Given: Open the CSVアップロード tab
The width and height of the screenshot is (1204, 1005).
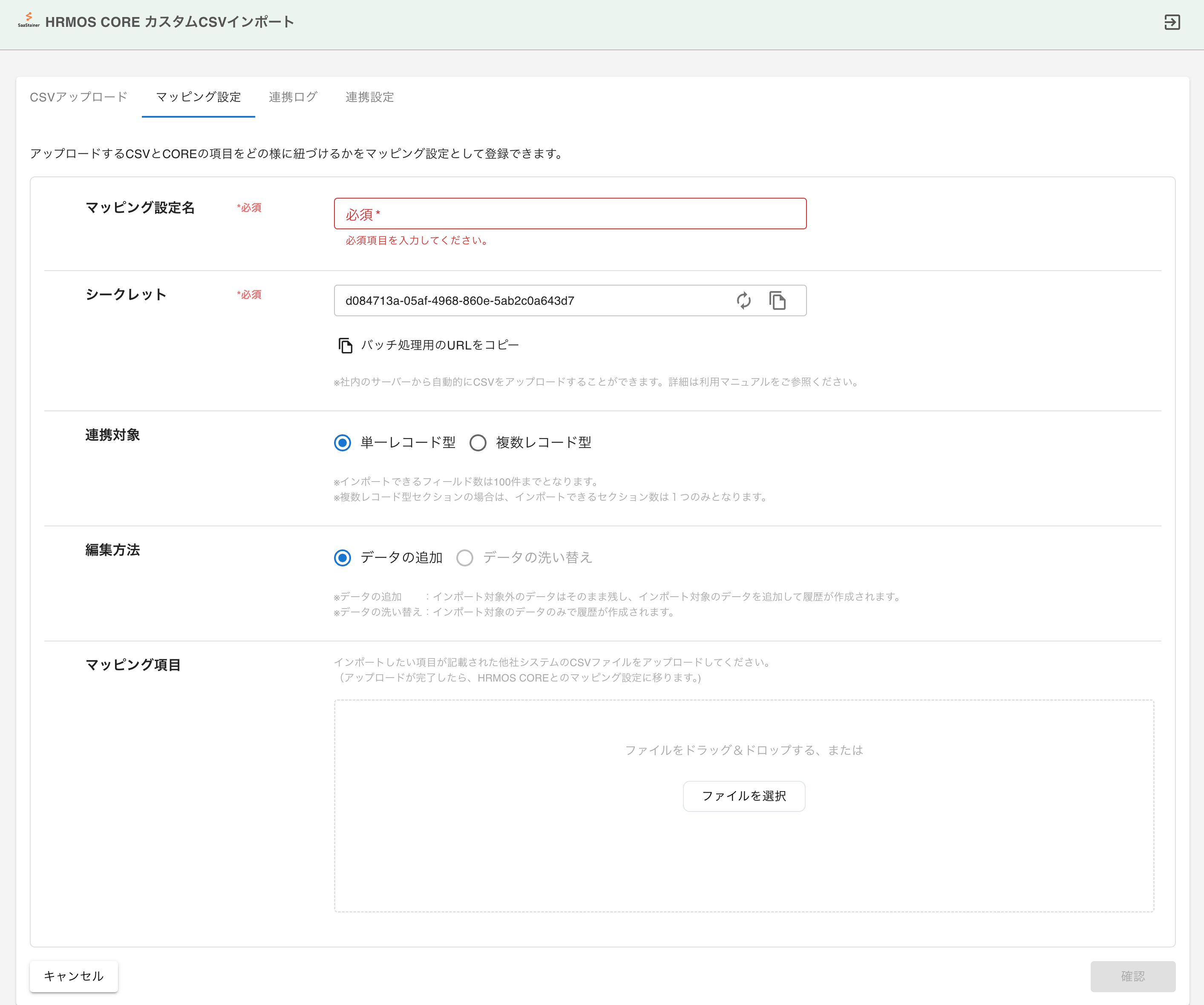Looking at the screenshot, I should 78,97.
